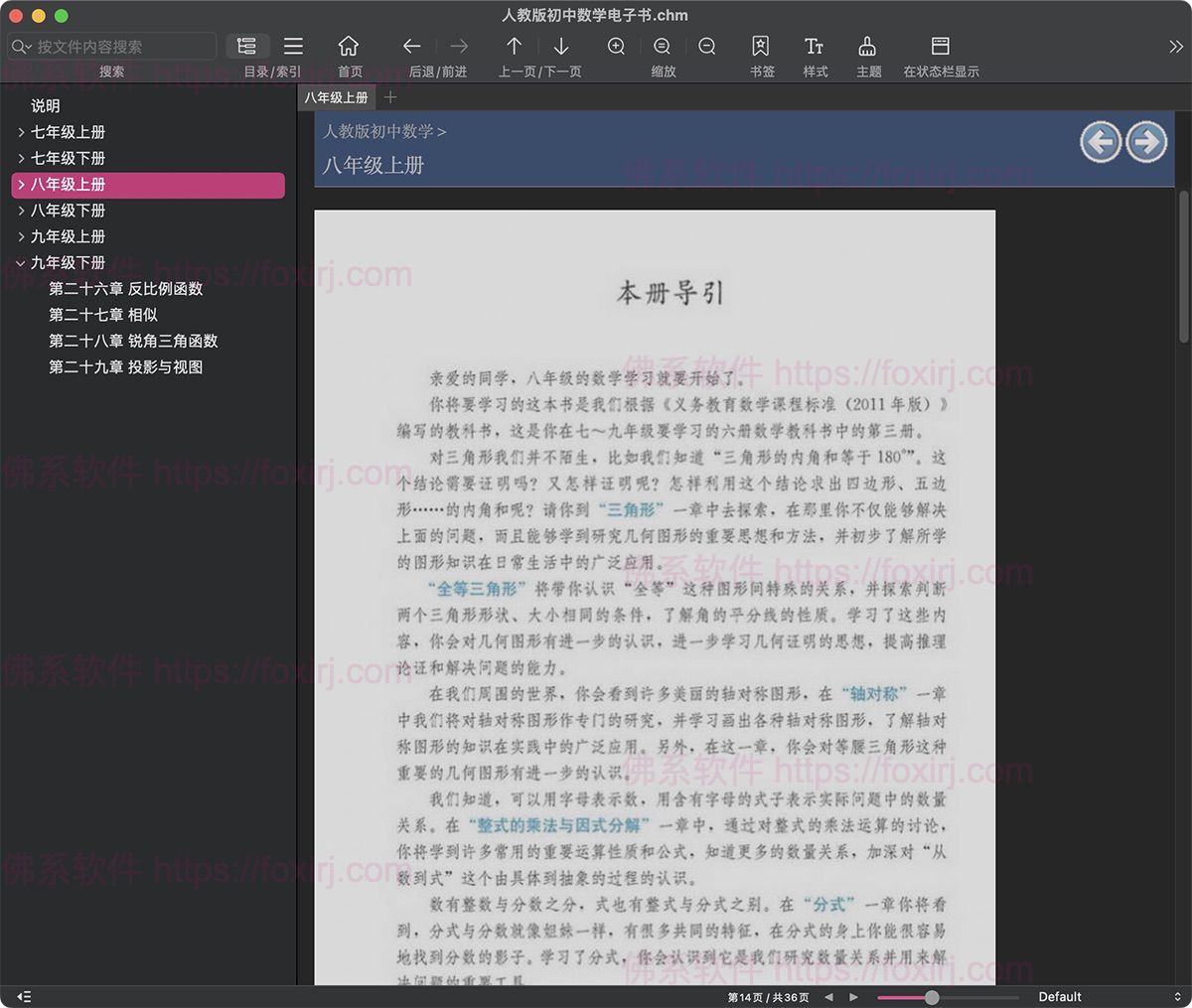Image resolution: width=1192 pixels, height=1008 pixels.
Task: Select the 八年级上册 tab
Action: click(x=336, y=97)
